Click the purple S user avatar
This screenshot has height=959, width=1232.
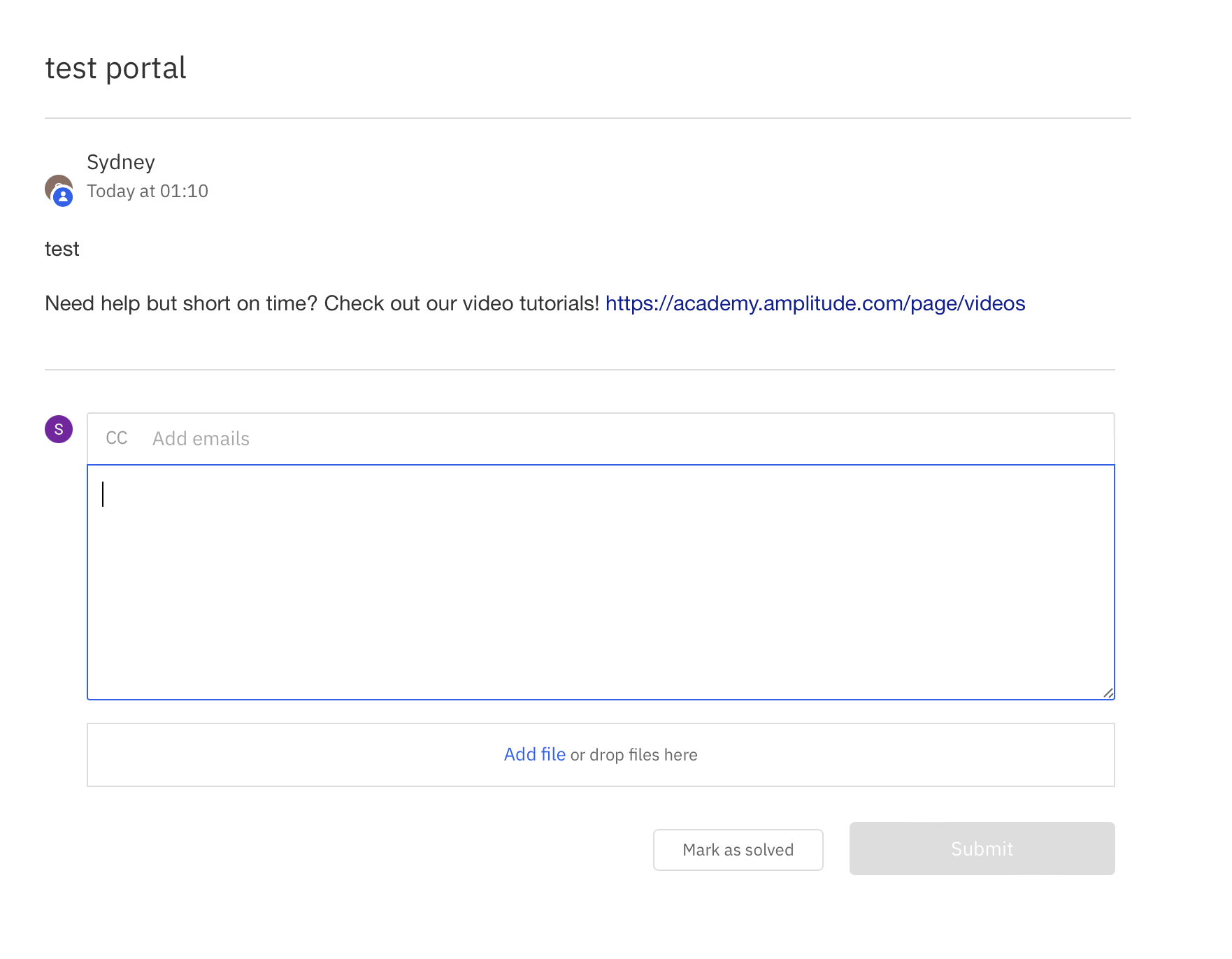(x=59, y=429)
